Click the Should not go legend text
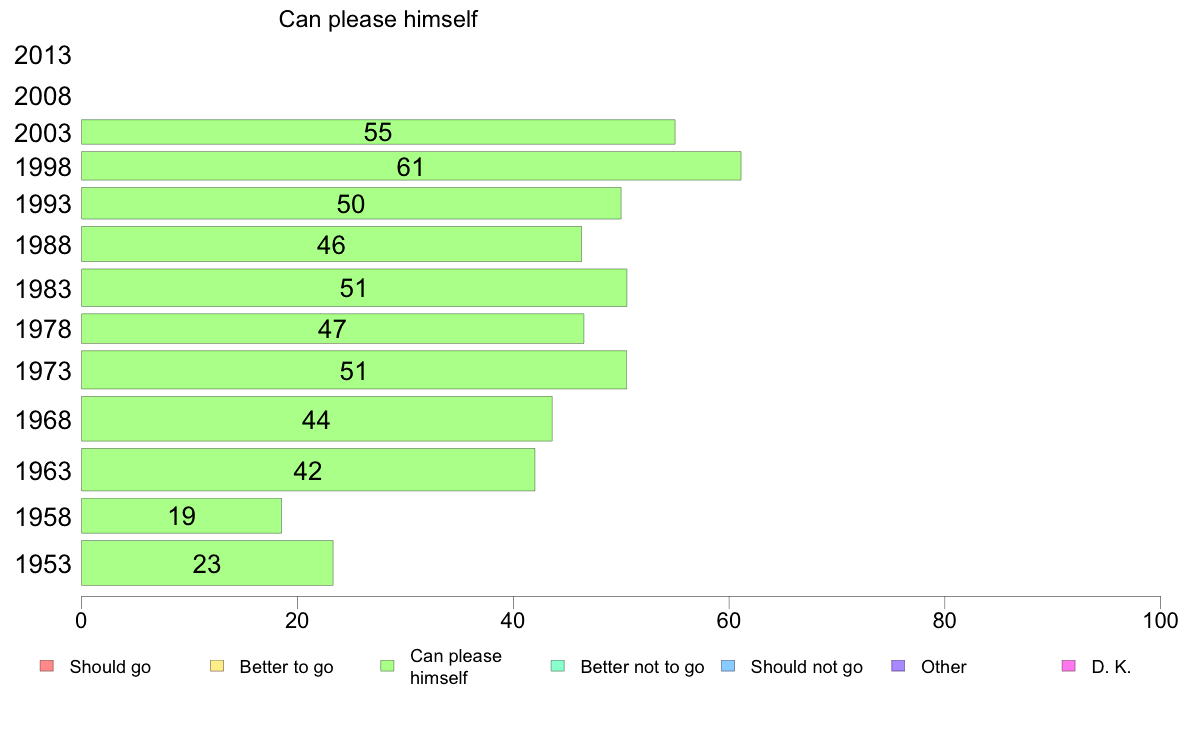Image resolution: width=1188 pixels, height=736 pixels. tap(807, 667)
